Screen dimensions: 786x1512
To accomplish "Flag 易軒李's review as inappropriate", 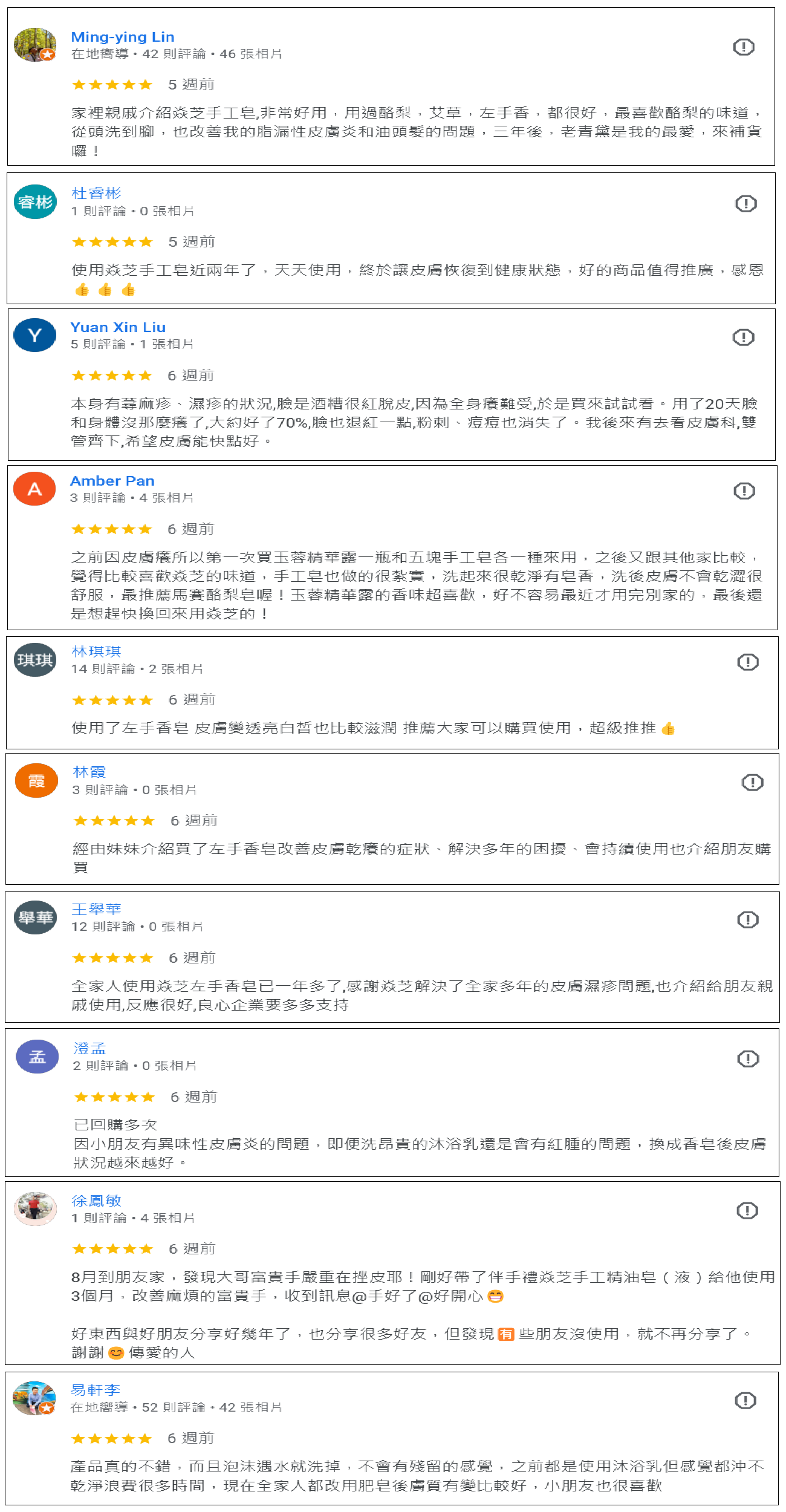I will (745, 1401).
